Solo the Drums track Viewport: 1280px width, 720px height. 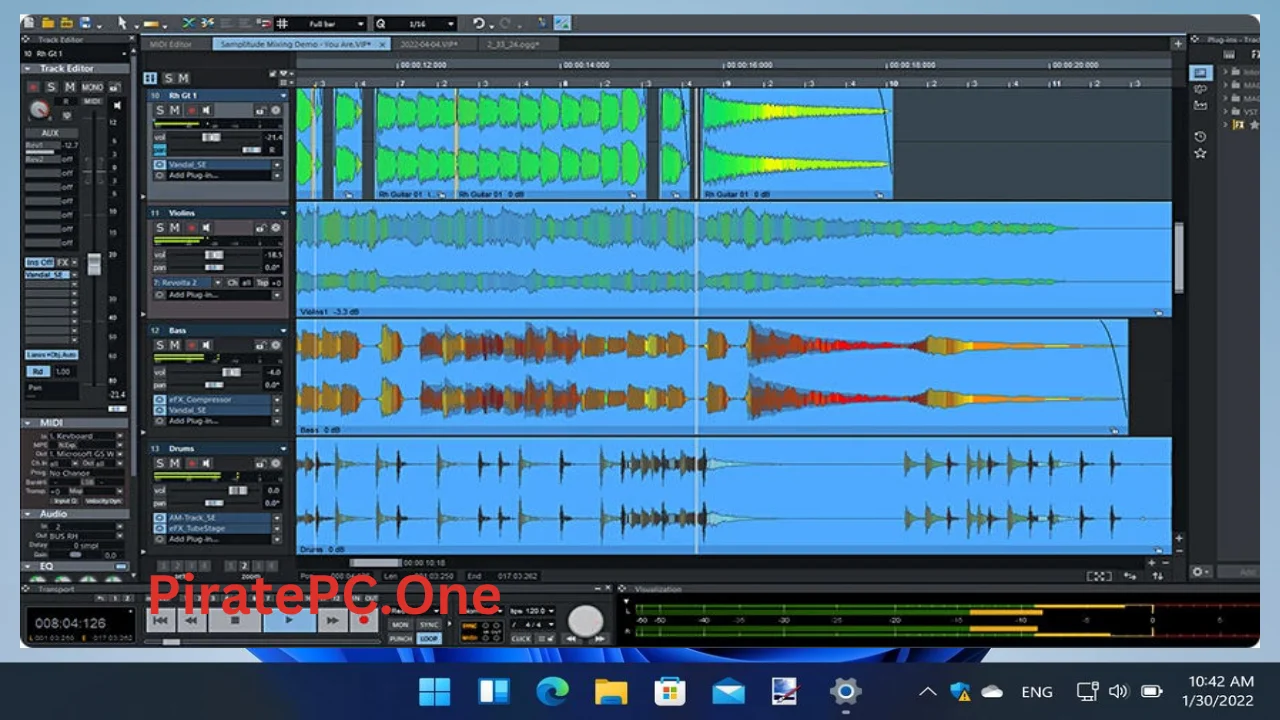pos(160,463)
